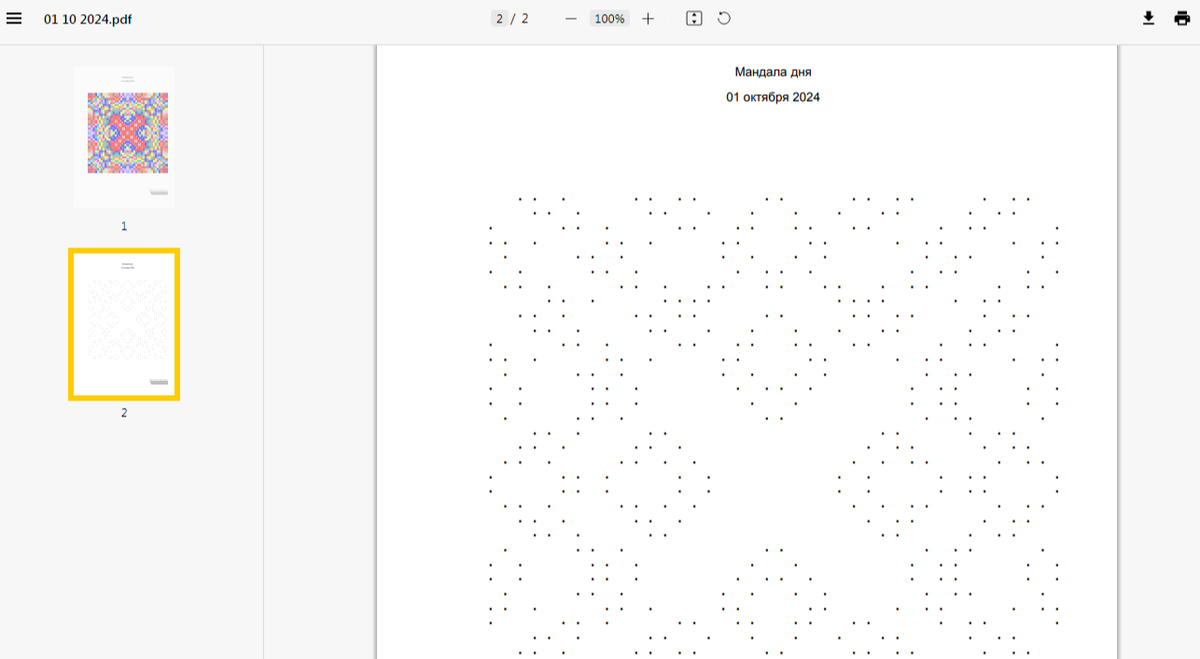Click the current page number field

499,19
